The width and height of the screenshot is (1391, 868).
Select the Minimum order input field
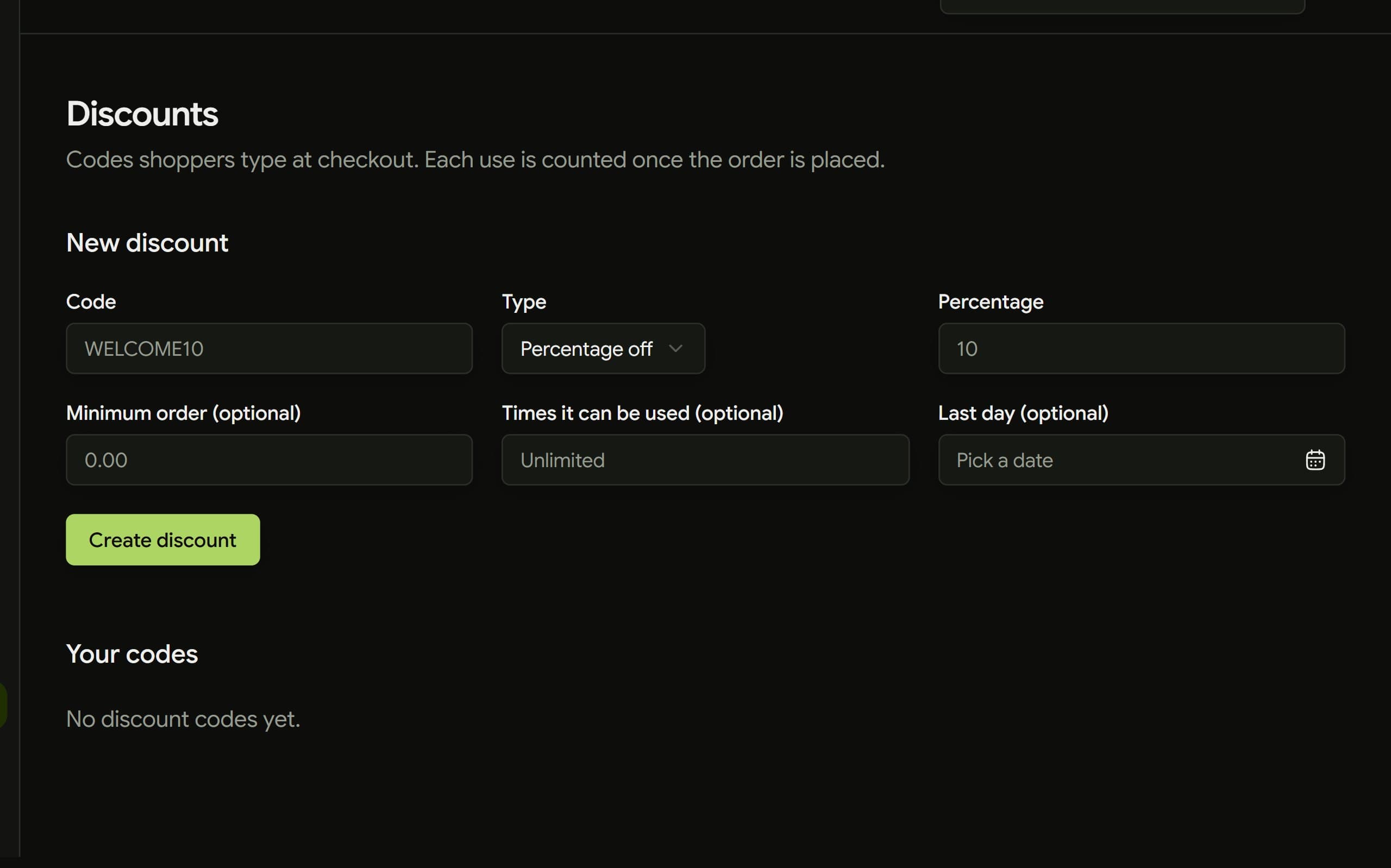coord(270,460)
